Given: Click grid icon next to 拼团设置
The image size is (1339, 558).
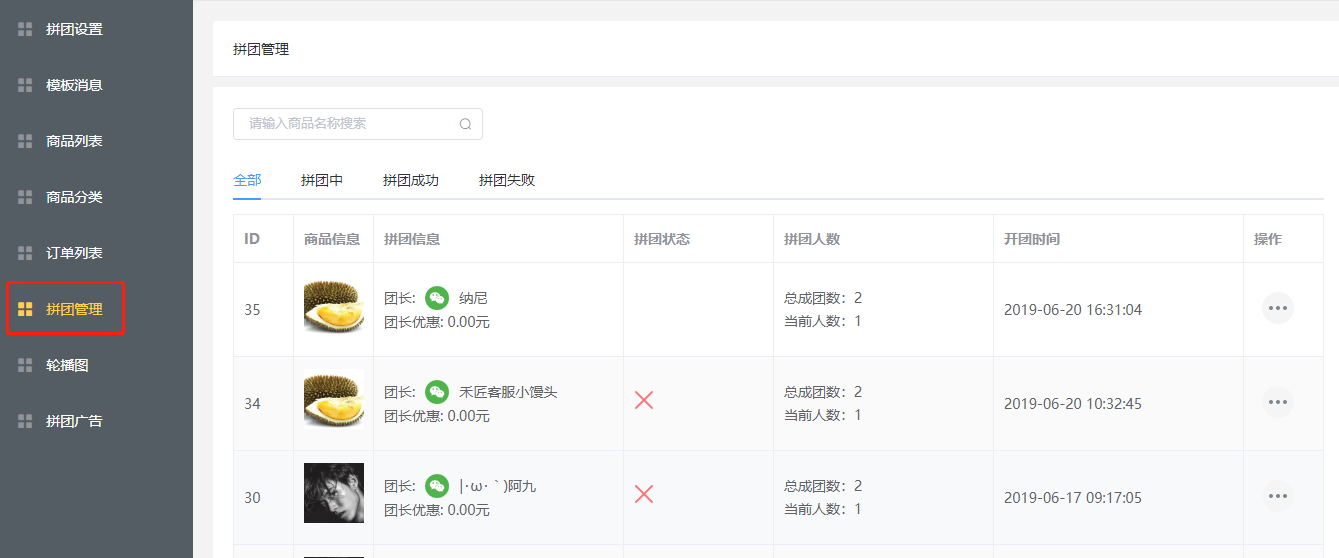Looking at the screenshot, I should [25, 30].
